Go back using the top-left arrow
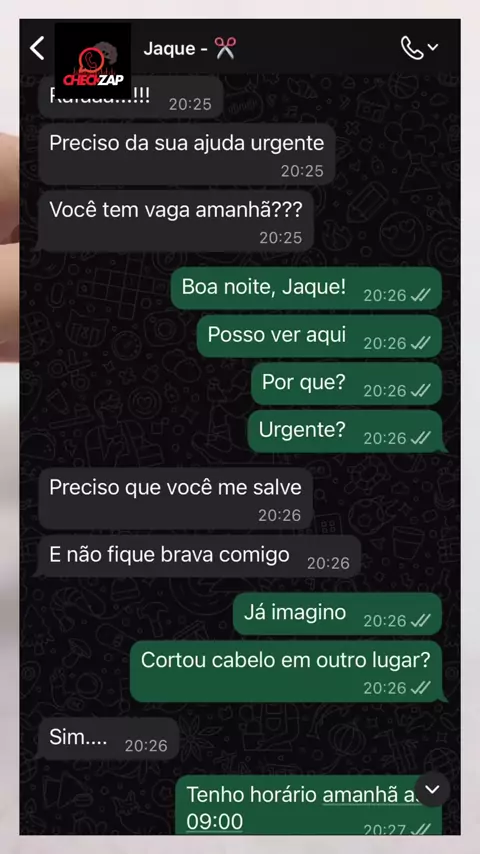The height and width of the screenshot is (854, 480). point(37,48)
